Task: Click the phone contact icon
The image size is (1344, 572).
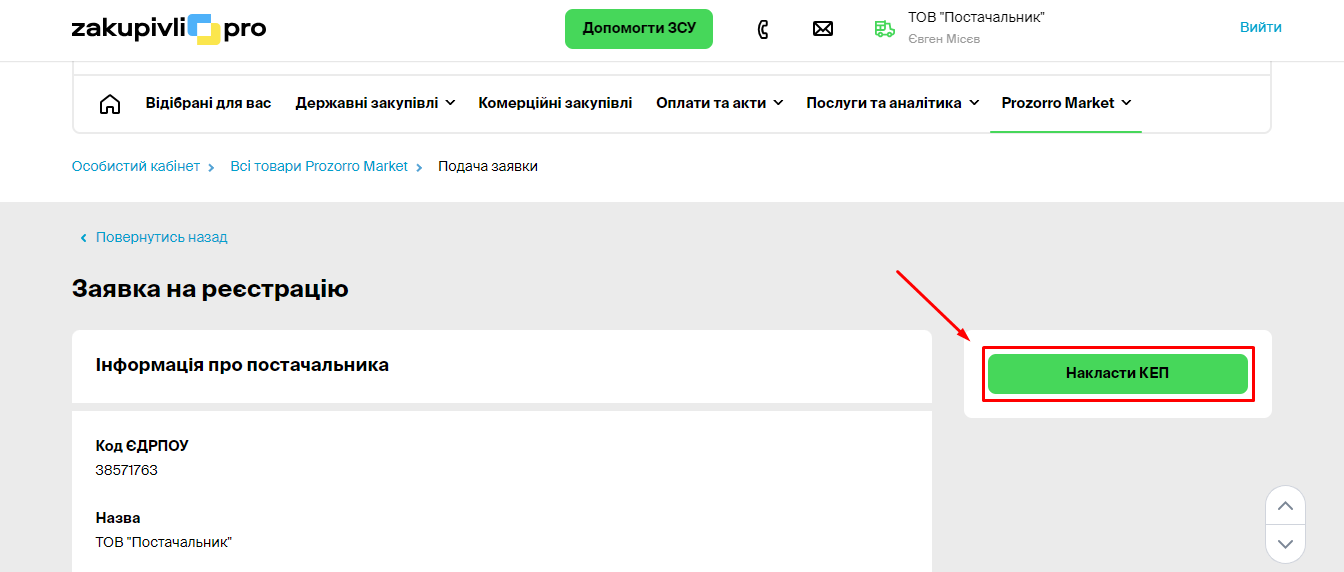Action: tap(763, 29)
